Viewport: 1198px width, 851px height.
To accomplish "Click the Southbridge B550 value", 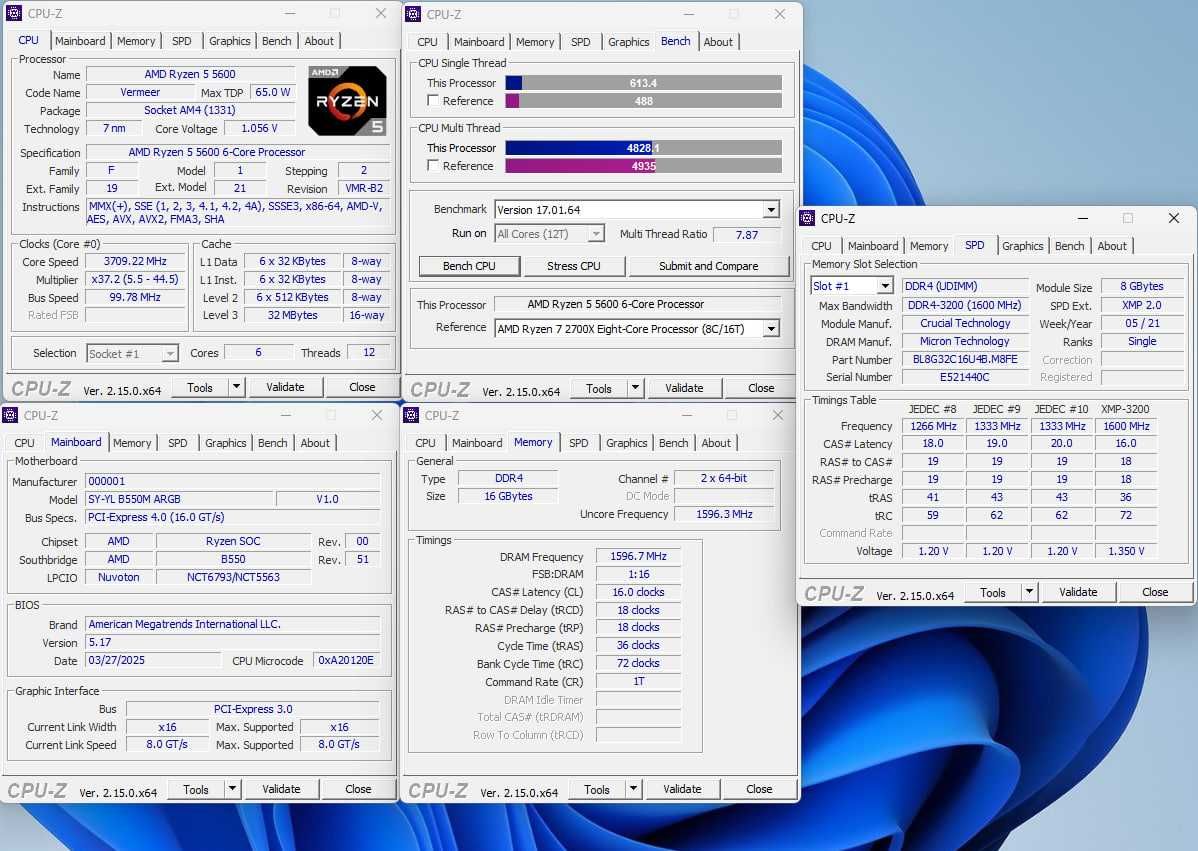I will point(233,559).
